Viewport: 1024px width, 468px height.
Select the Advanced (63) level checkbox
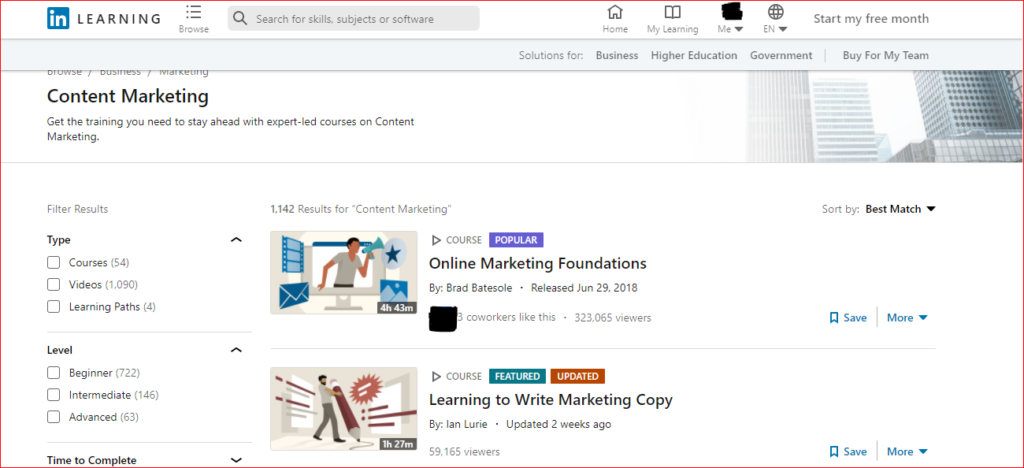[54, 417]
